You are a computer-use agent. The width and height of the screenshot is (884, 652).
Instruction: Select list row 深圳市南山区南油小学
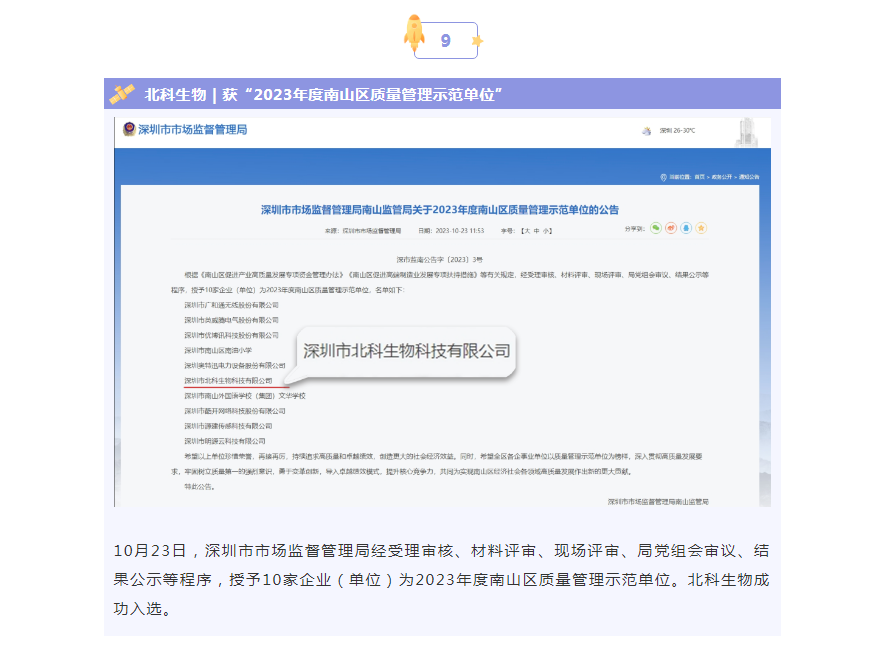(x=218, y=350)
